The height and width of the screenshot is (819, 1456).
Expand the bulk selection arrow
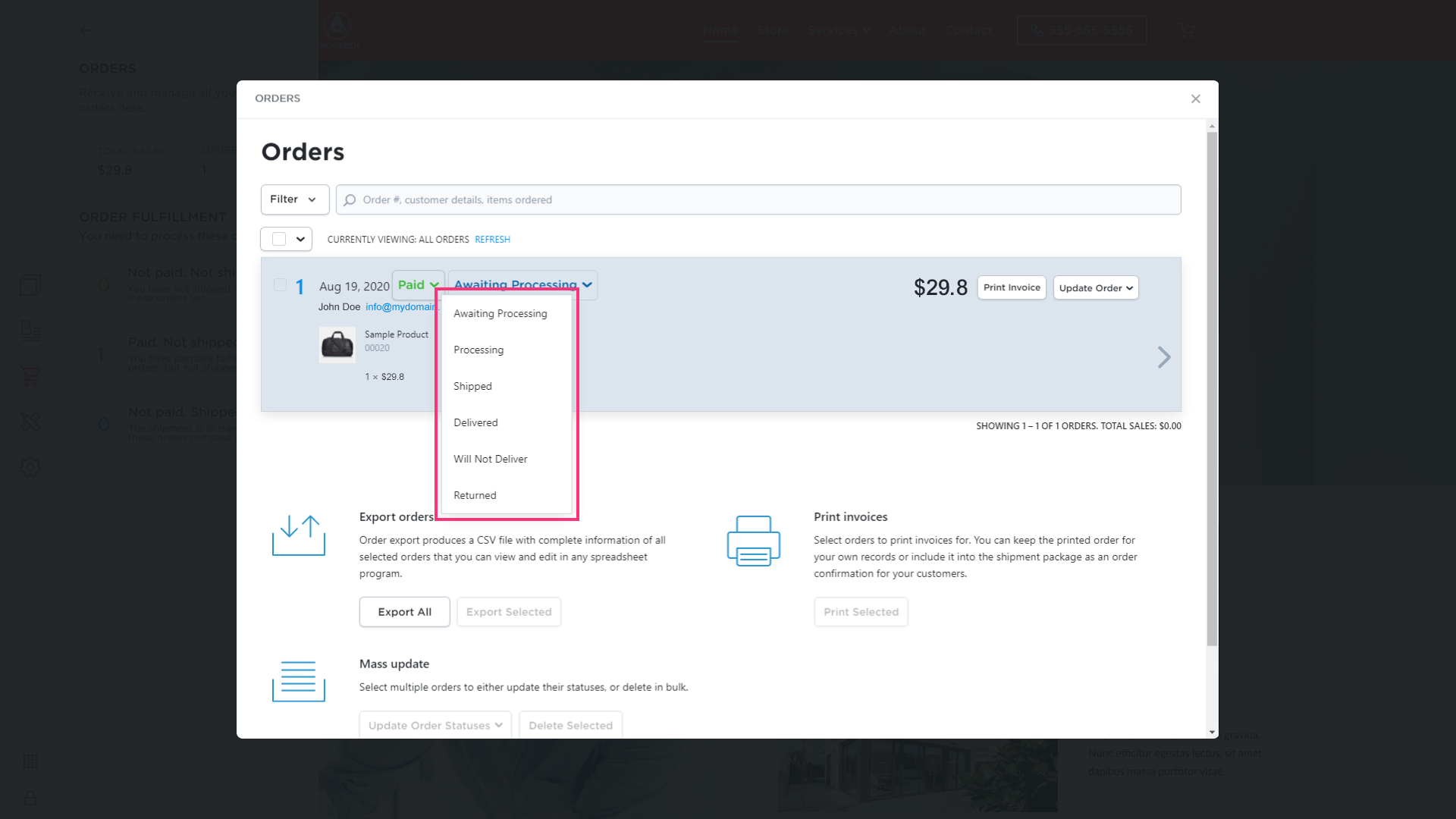click(x=301, y=239)
